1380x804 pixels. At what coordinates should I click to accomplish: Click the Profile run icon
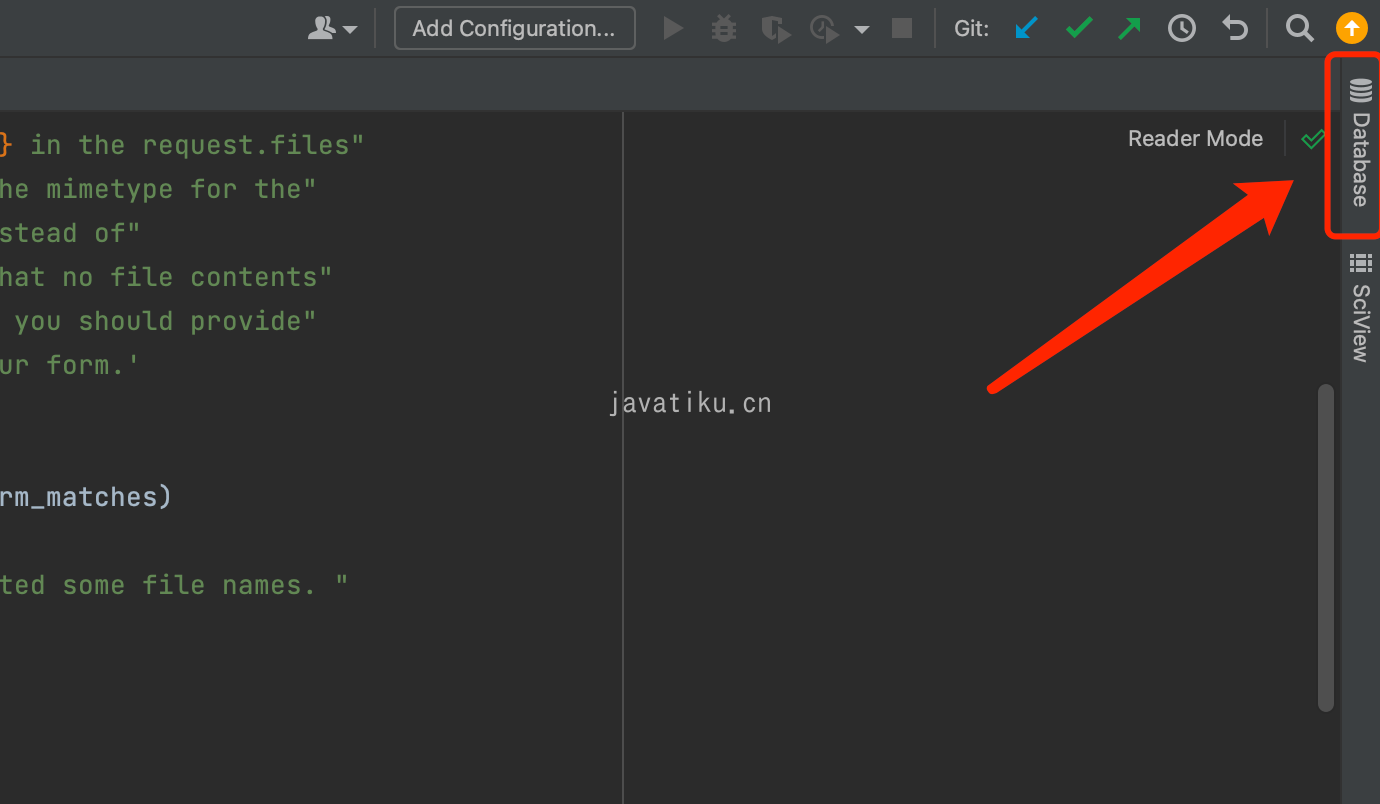click(x=825, y=28)
